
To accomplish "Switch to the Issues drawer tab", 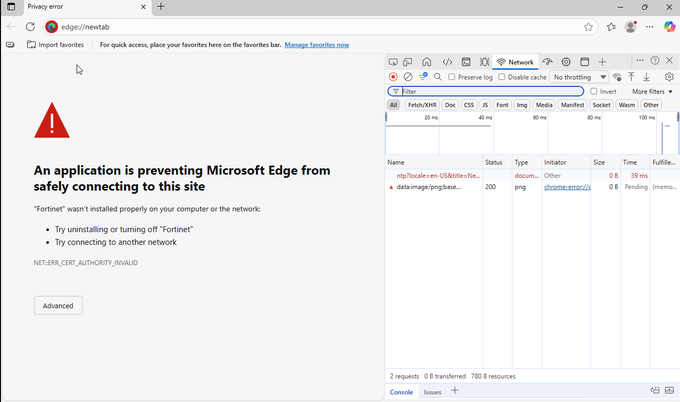I will [x=432, y=392].
